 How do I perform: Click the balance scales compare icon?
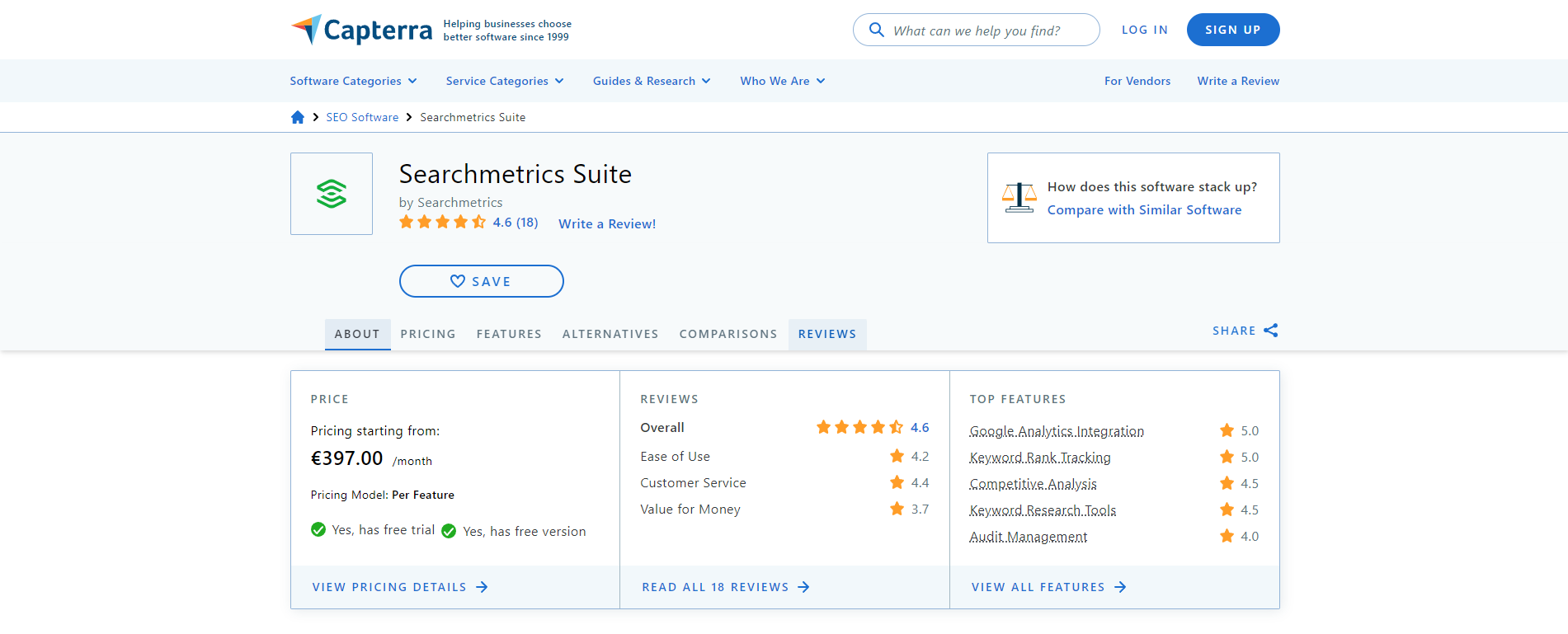click(1019, 198)
